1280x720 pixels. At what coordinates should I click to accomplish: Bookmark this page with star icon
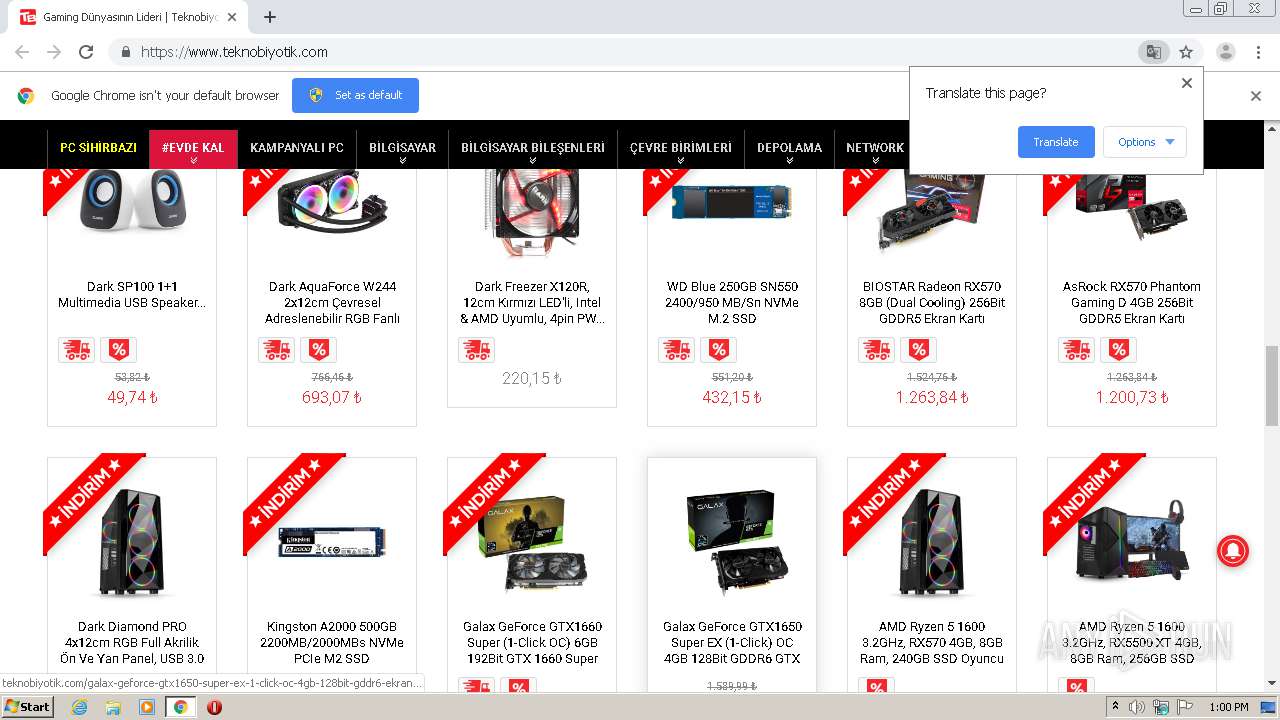click(1186, 52)
